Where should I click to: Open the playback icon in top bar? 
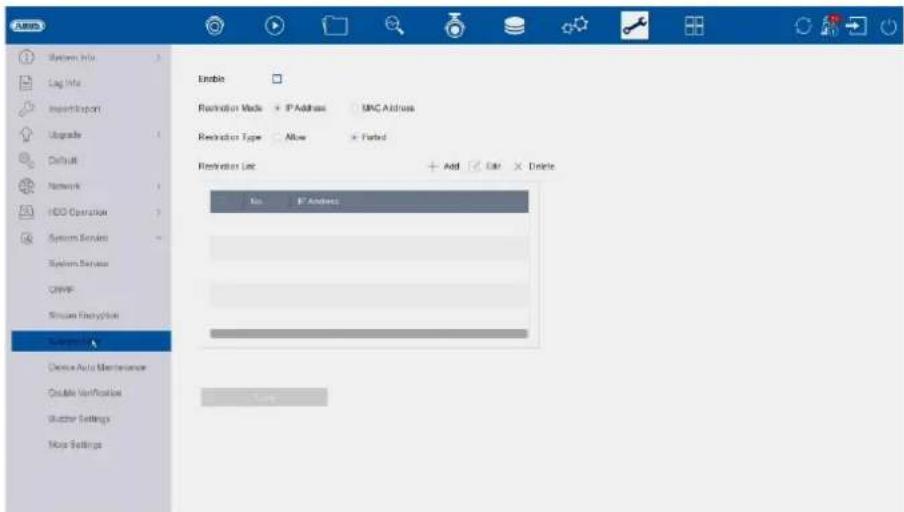(x=274, y=26)
